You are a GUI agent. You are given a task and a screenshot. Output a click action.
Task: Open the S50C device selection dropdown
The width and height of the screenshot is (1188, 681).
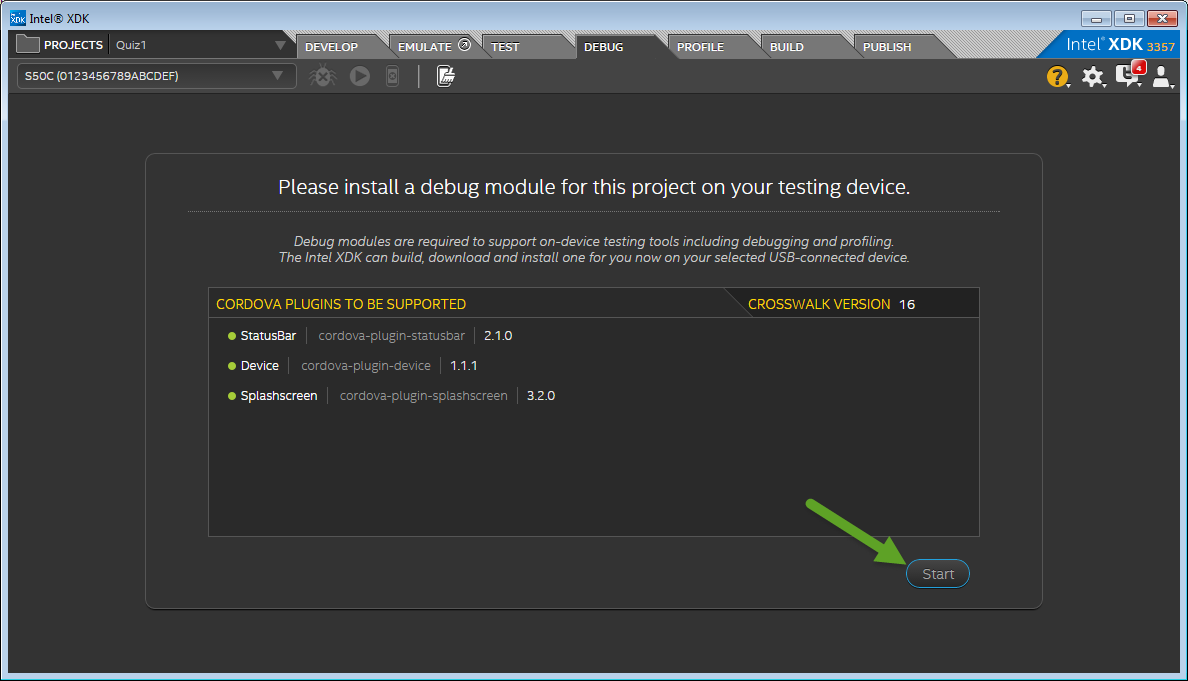[x=156, y=76]
